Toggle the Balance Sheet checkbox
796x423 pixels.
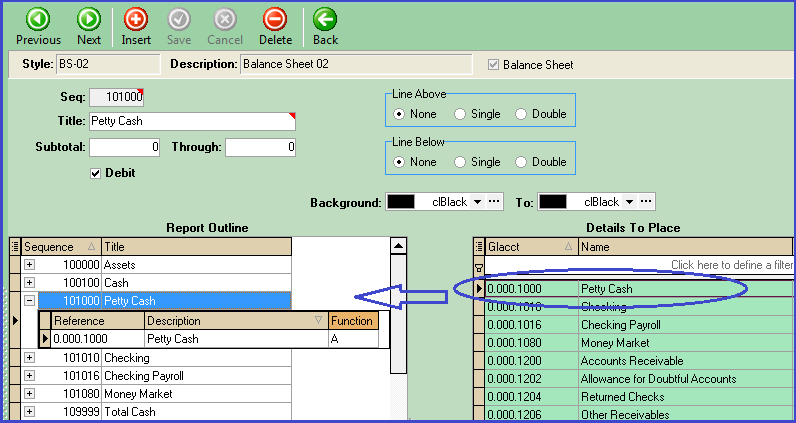coord(493,65)
